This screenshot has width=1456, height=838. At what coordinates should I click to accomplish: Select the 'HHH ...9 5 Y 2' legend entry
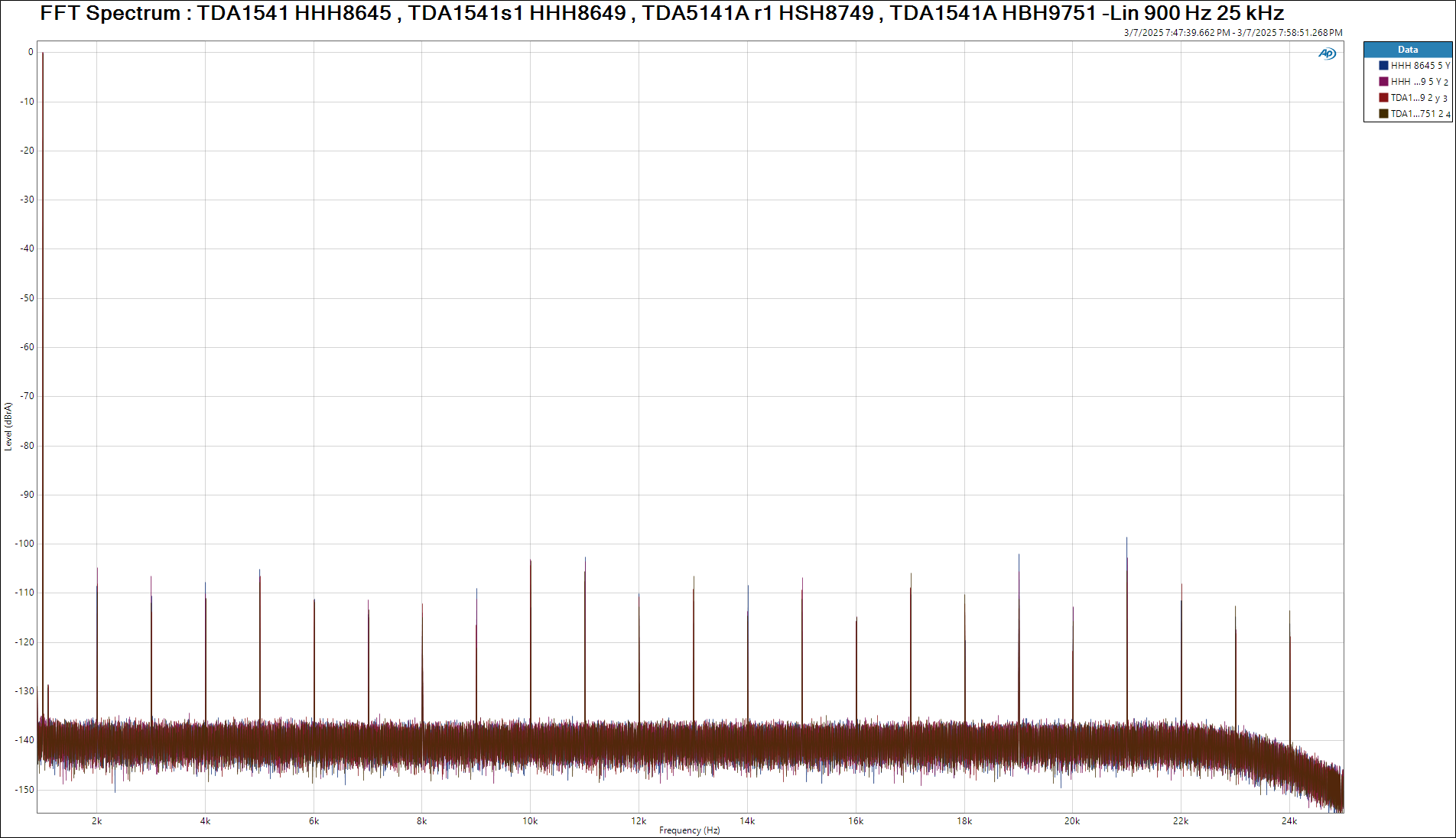(1419, 82)
